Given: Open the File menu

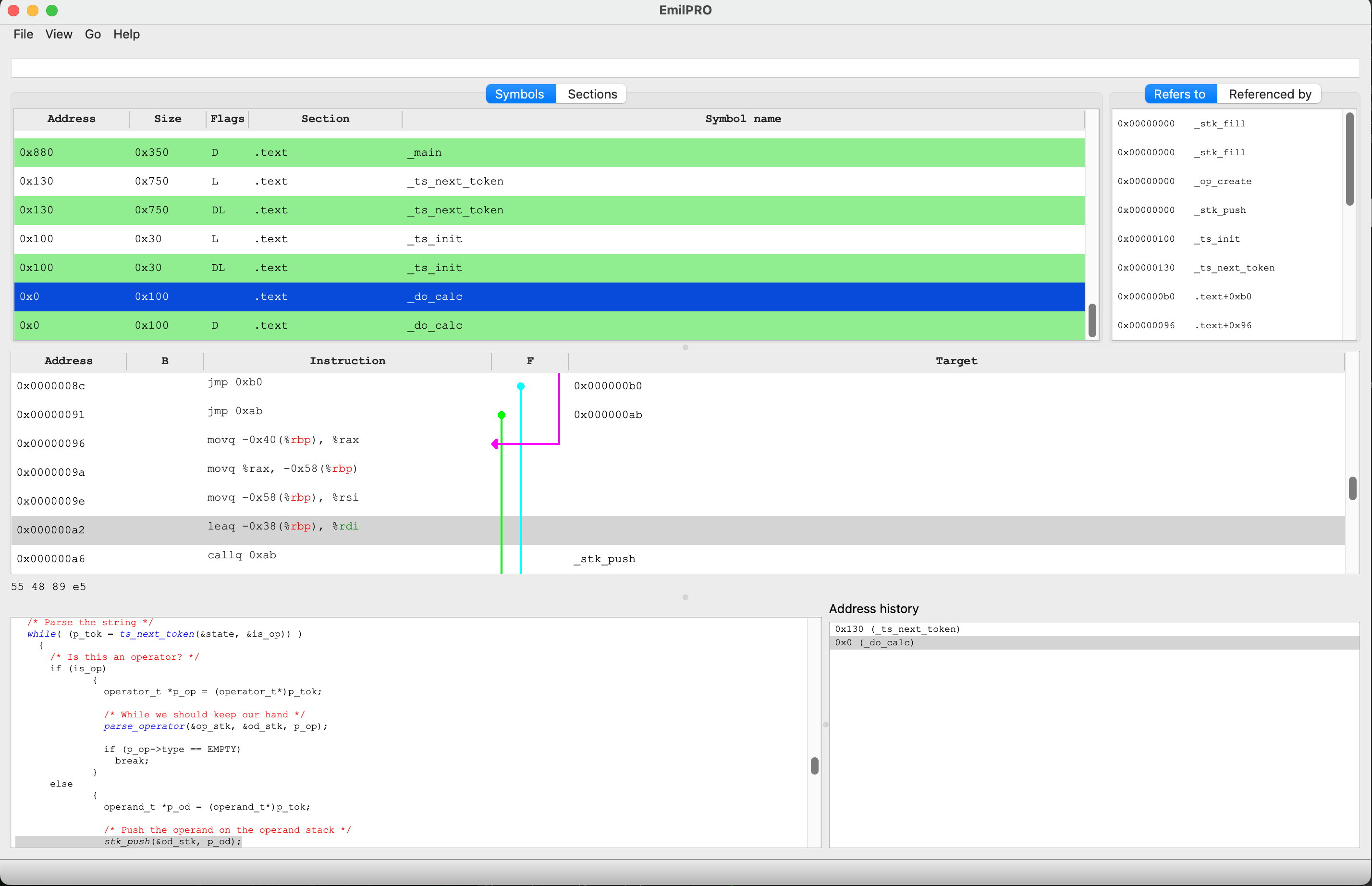Looking at the screenshot, I should click(x=23, y=34).
